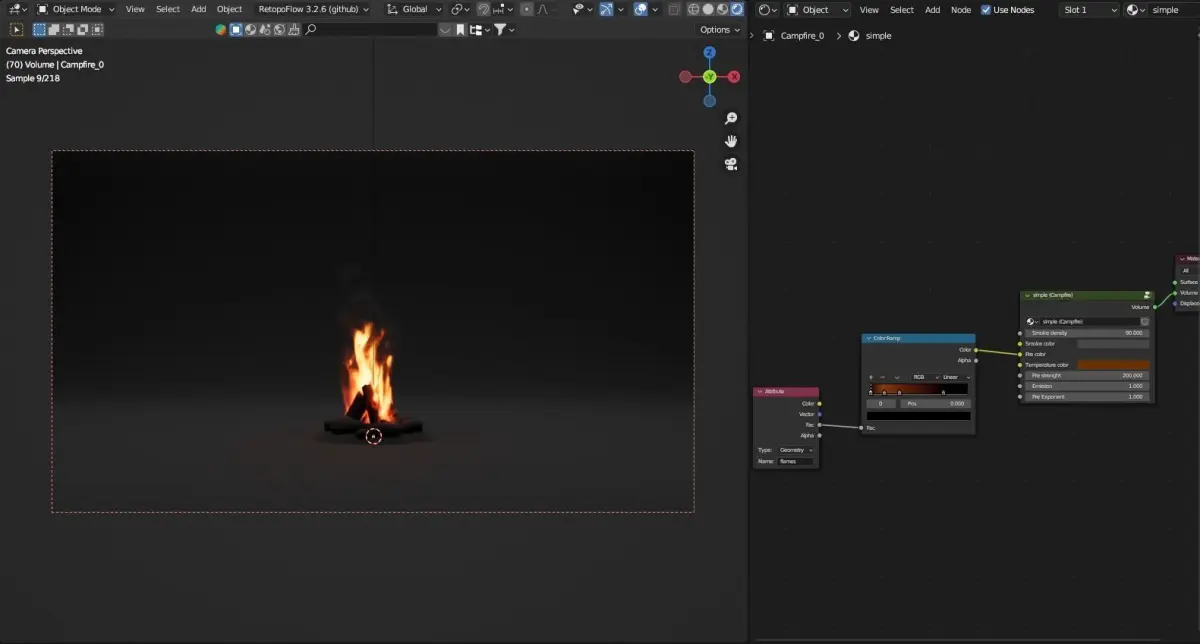
Task: Click the blue Z axis on navigation gizmo
Action: point(709,53)
